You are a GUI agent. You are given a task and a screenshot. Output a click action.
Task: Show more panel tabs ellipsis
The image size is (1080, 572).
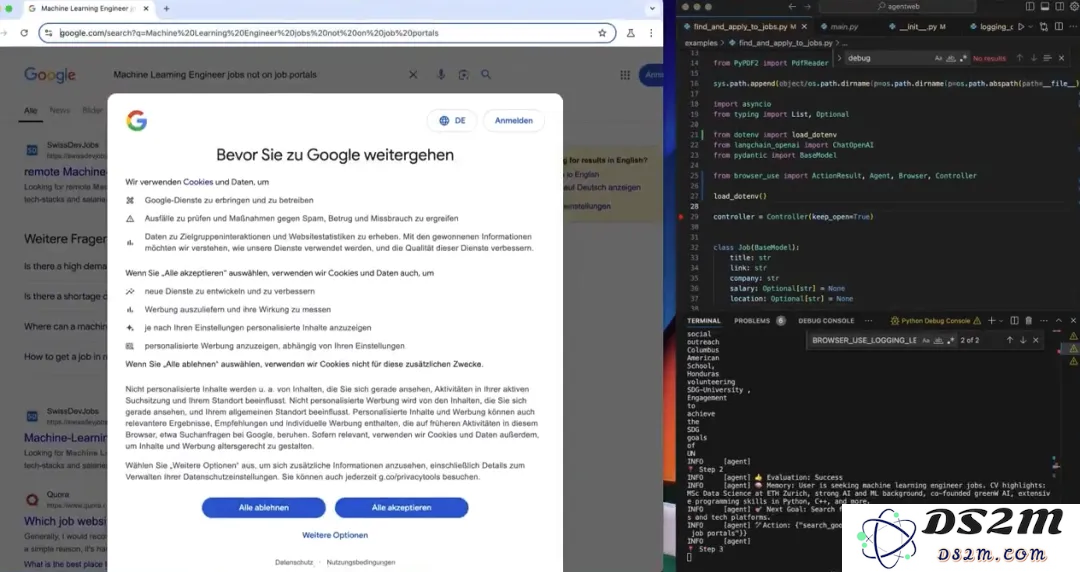point(869,320)
